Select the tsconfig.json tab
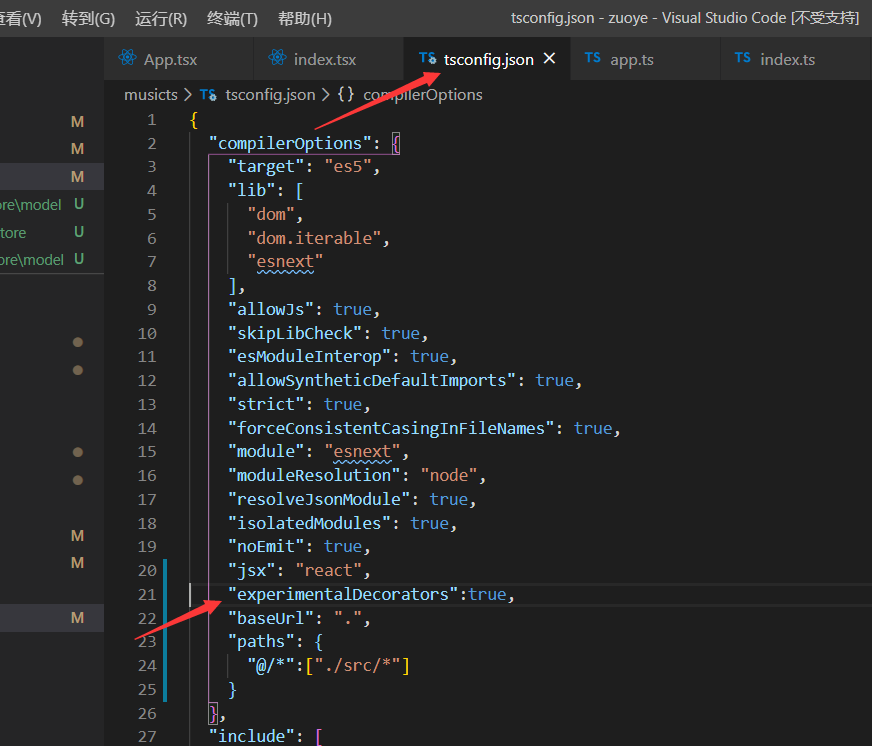 coord(487,59)
